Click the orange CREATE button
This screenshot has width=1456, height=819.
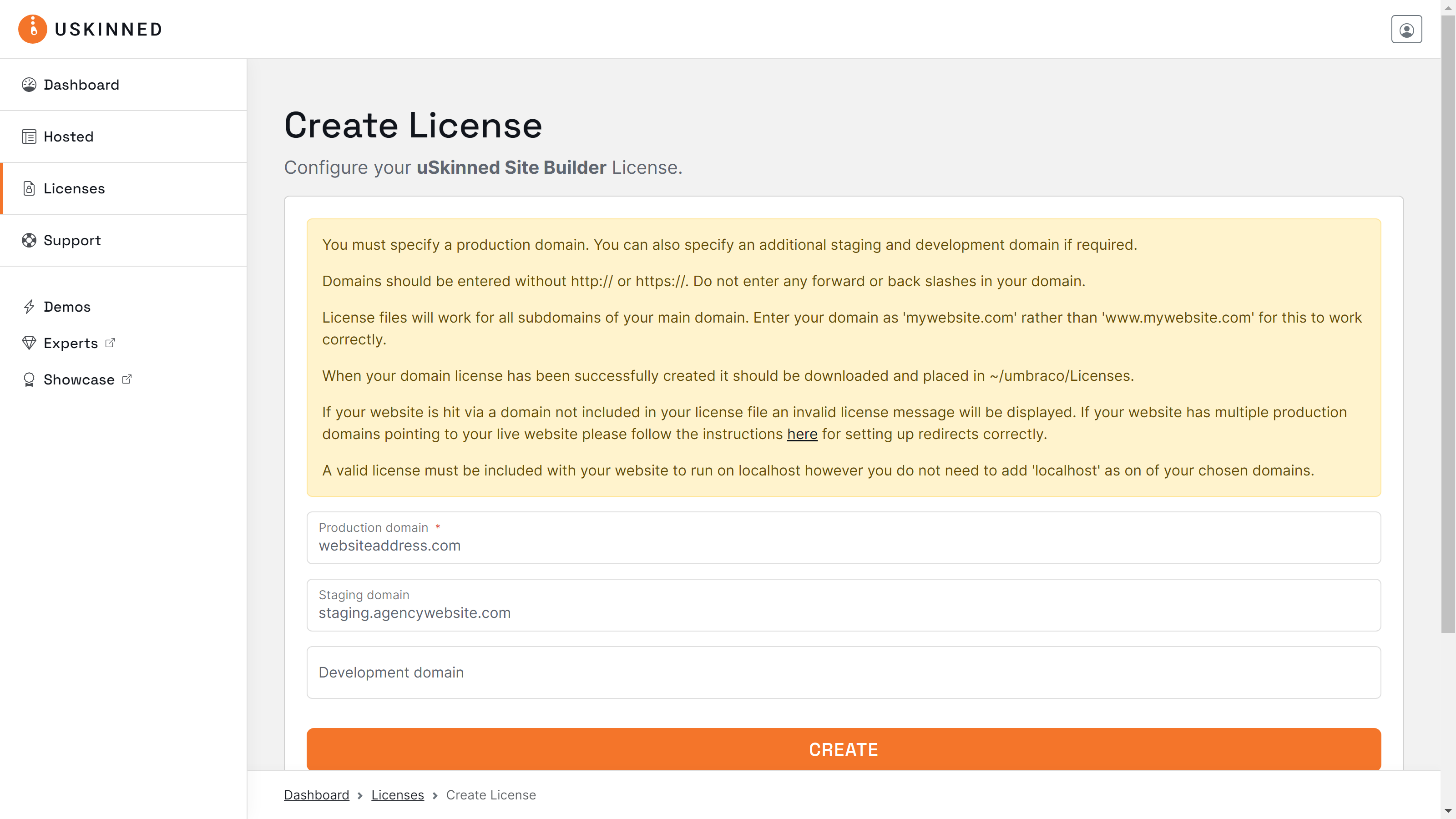click(843, 749)
